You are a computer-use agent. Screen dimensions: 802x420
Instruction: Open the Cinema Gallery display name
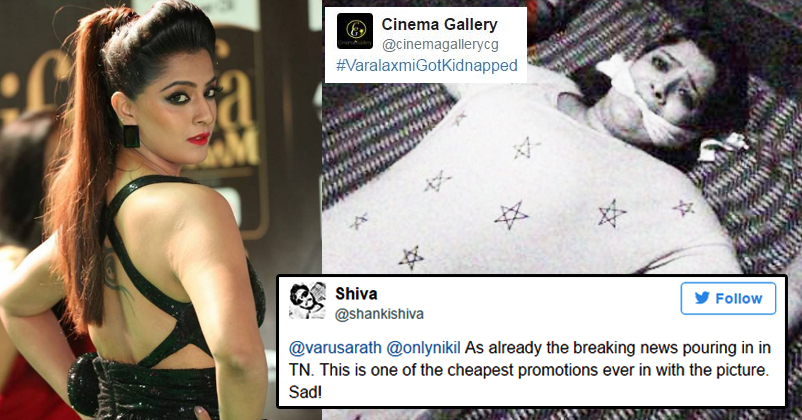tap(439, 24)
